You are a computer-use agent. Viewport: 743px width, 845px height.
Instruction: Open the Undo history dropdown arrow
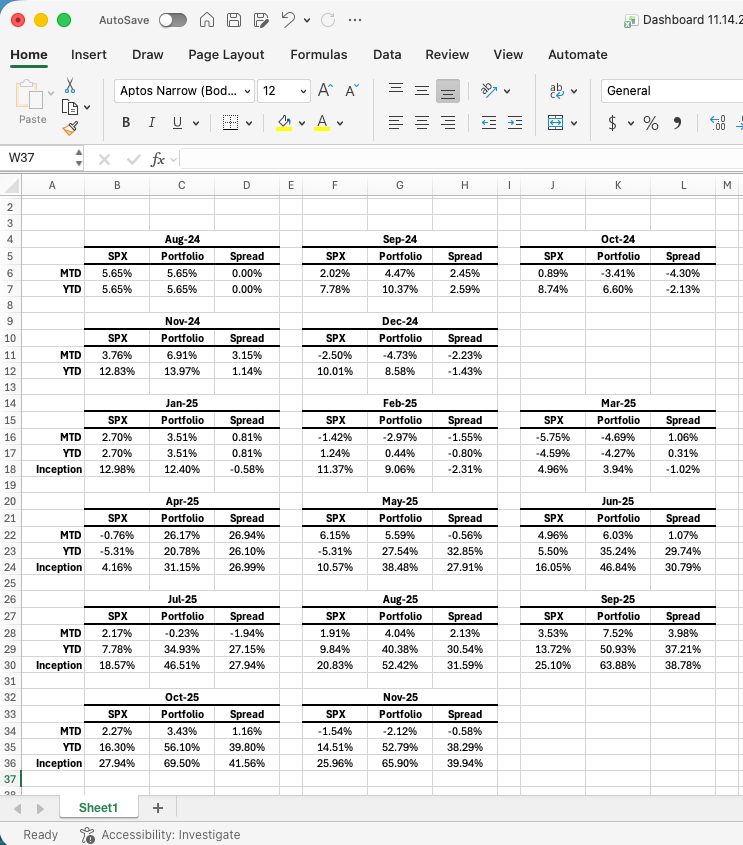[307, 20]
